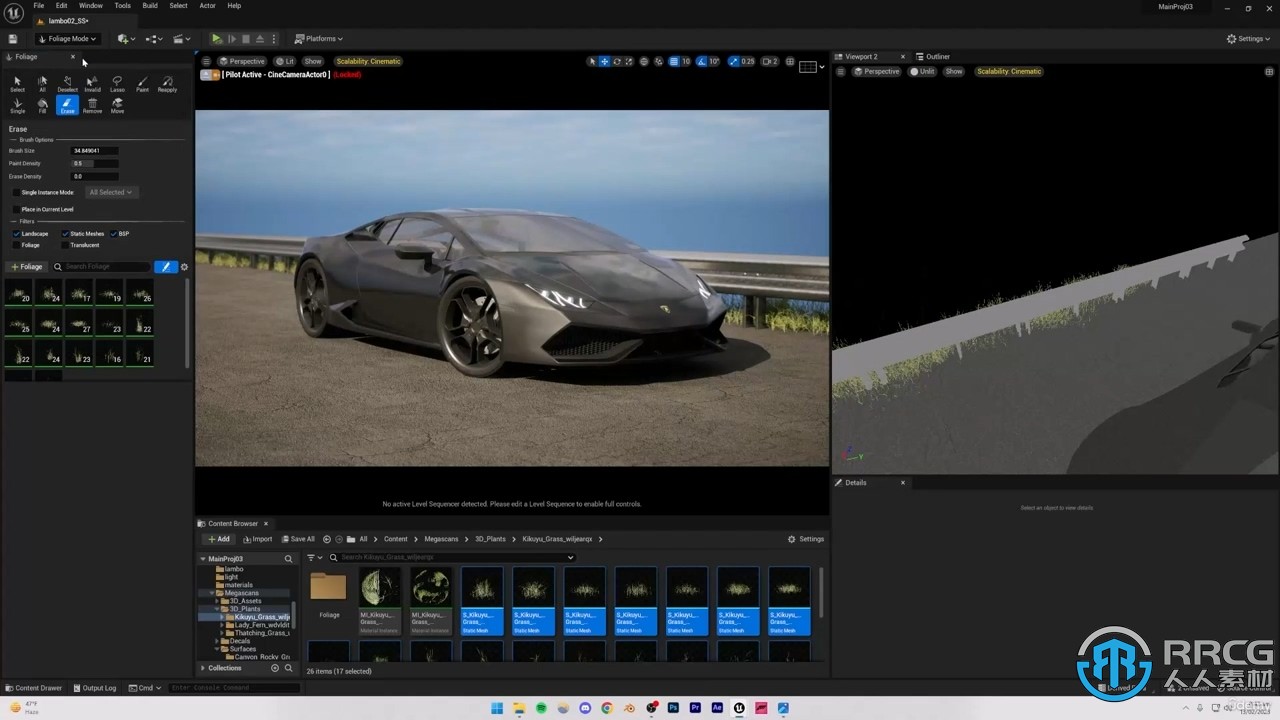Select the Erase foliage tool
Screen dimensions: 1280x720
click(x=67, y=105)
